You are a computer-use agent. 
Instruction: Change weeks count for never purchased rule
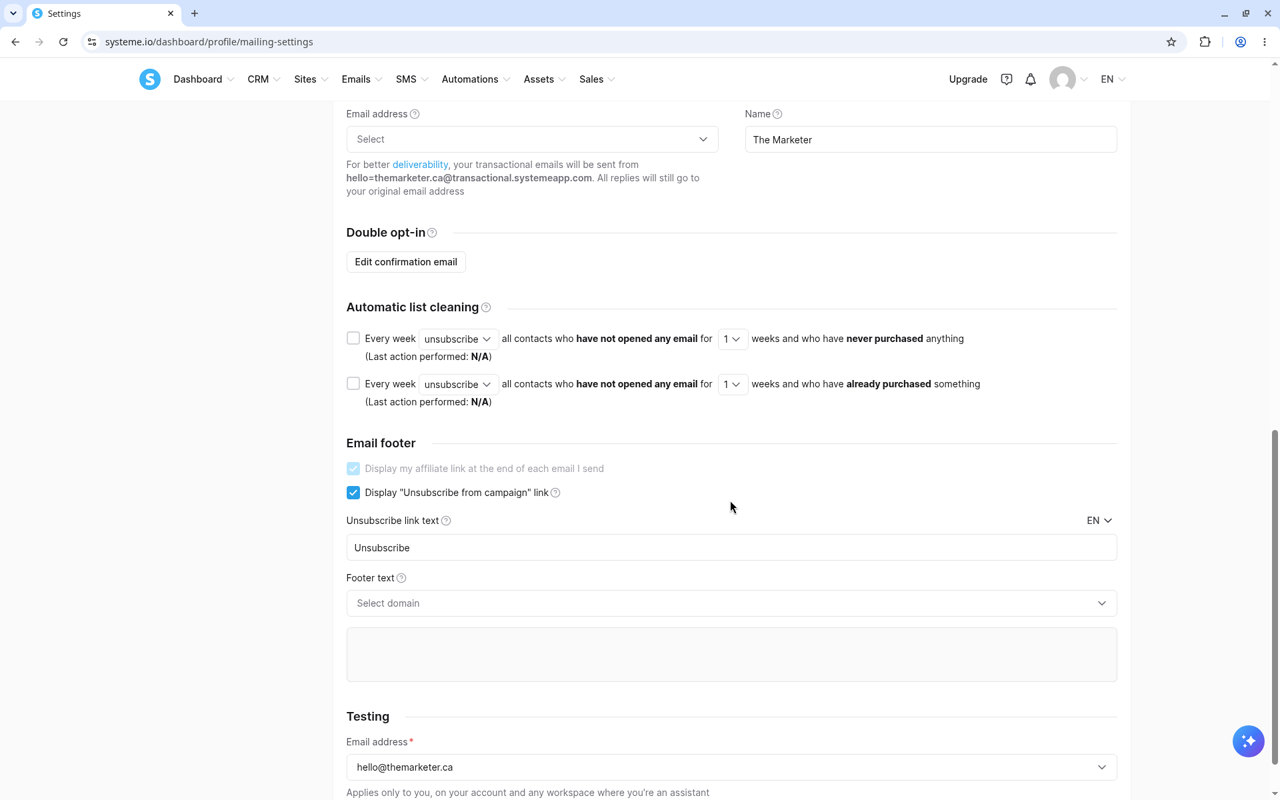(732, 339)
